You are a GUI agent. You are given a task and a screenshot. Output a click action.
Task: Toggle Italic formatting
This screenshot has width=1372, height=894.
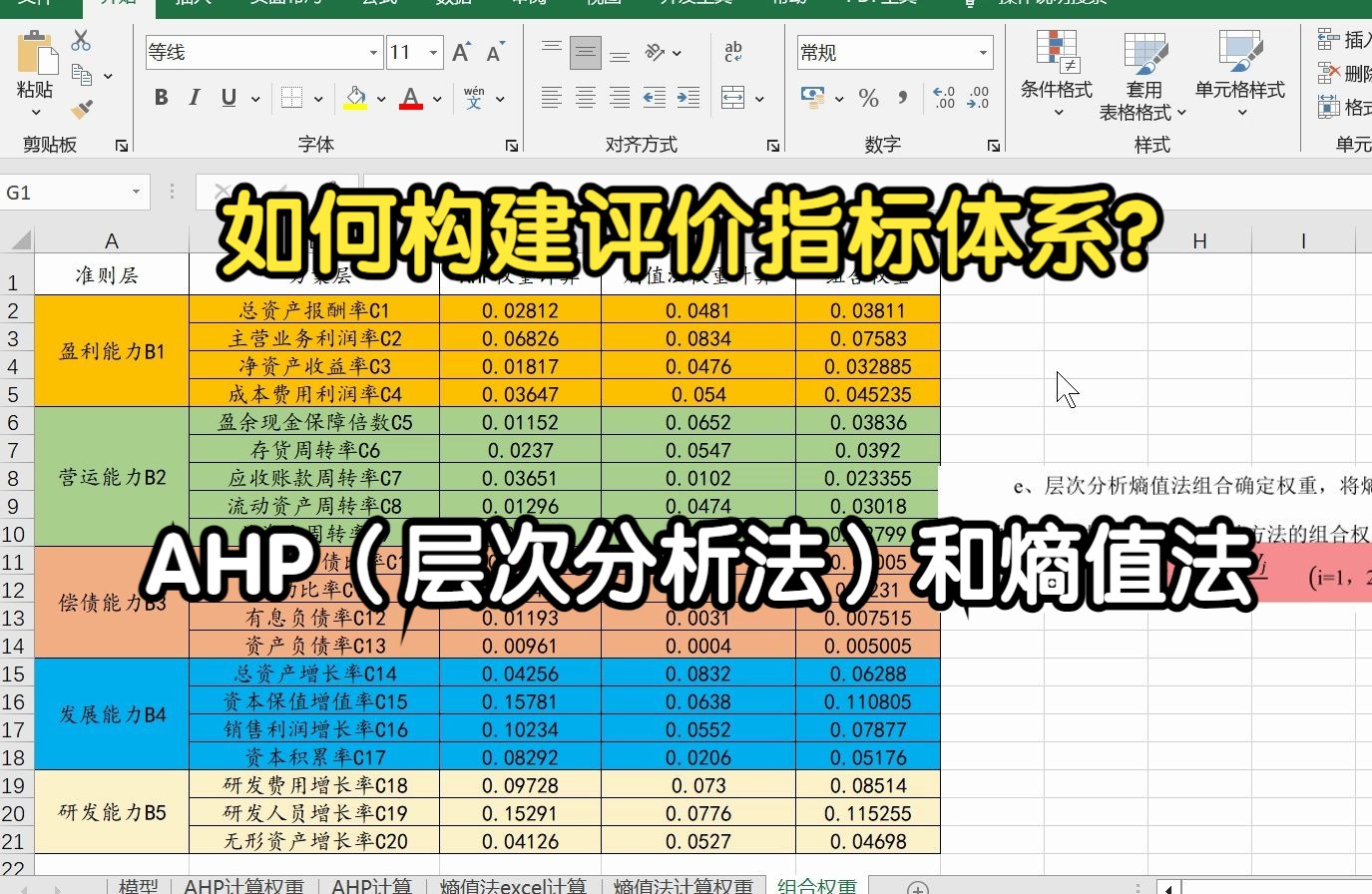point(195,98)
